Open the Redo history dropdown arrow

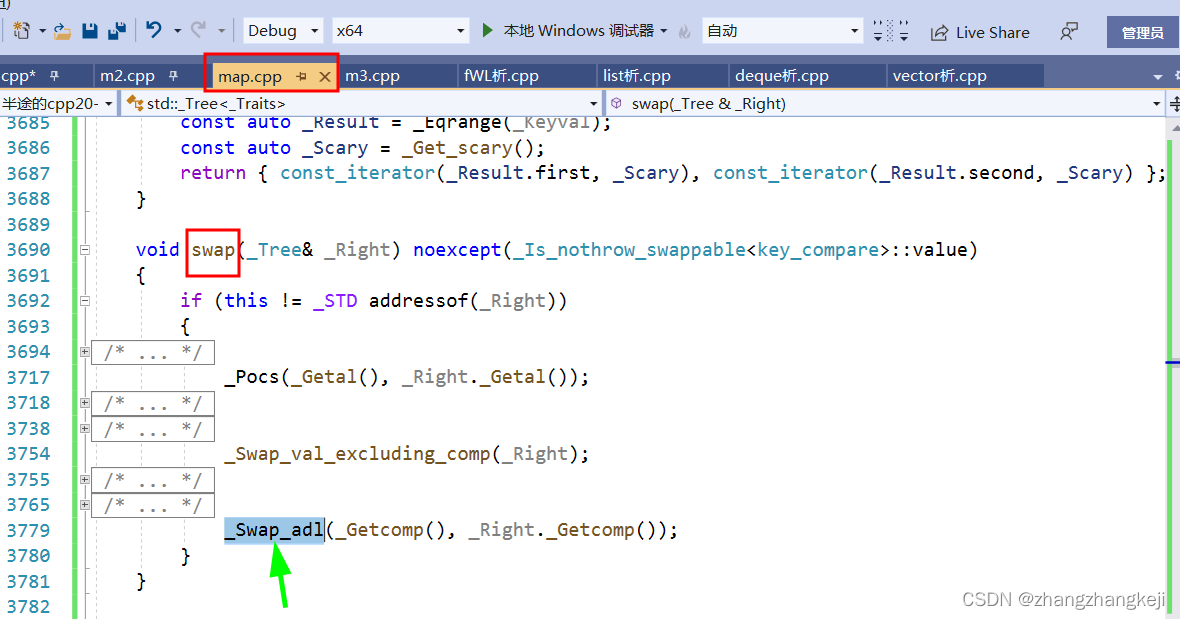pos(221,31)
